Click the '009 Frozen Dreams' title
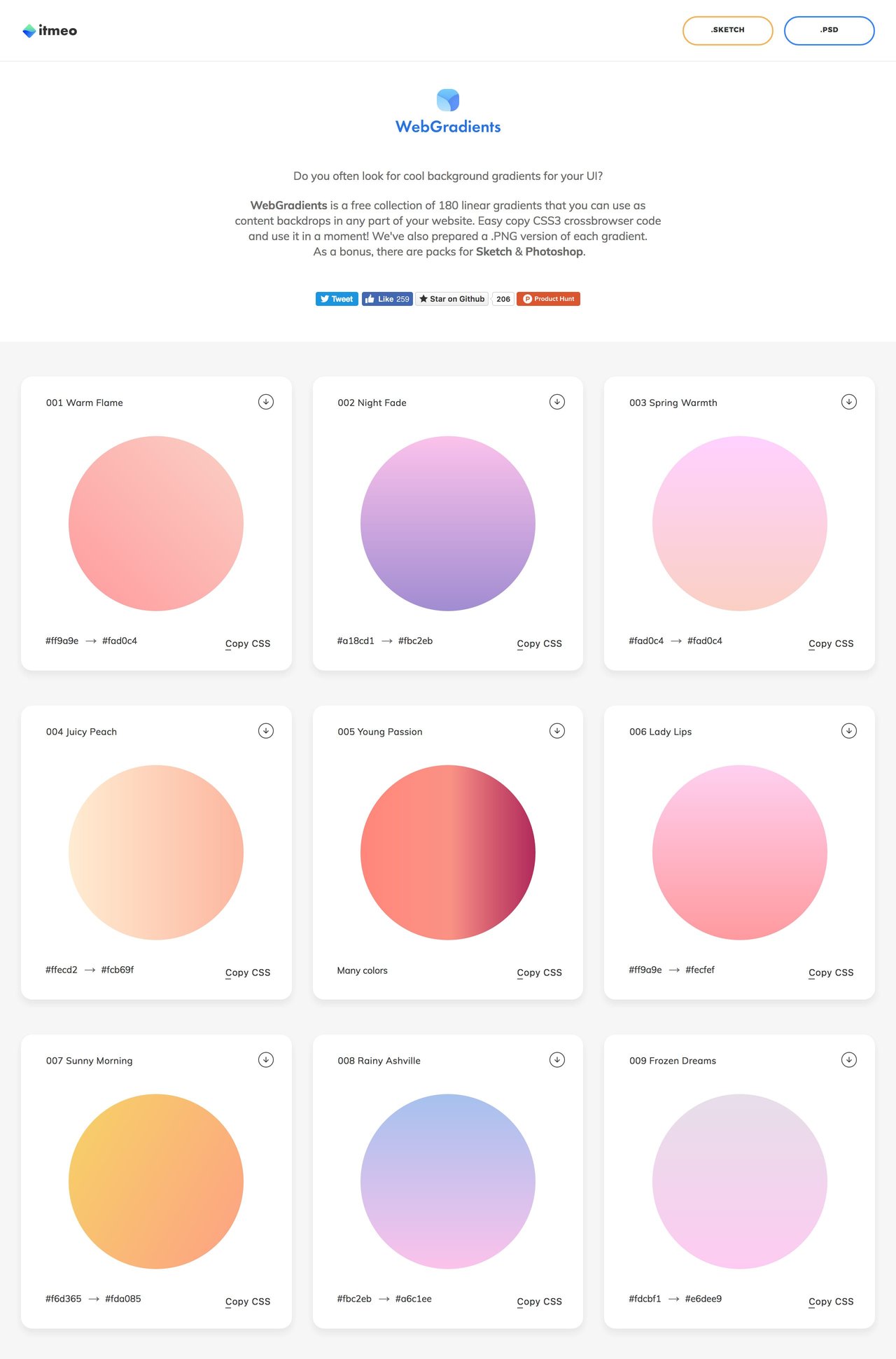 pos(673,1061)
